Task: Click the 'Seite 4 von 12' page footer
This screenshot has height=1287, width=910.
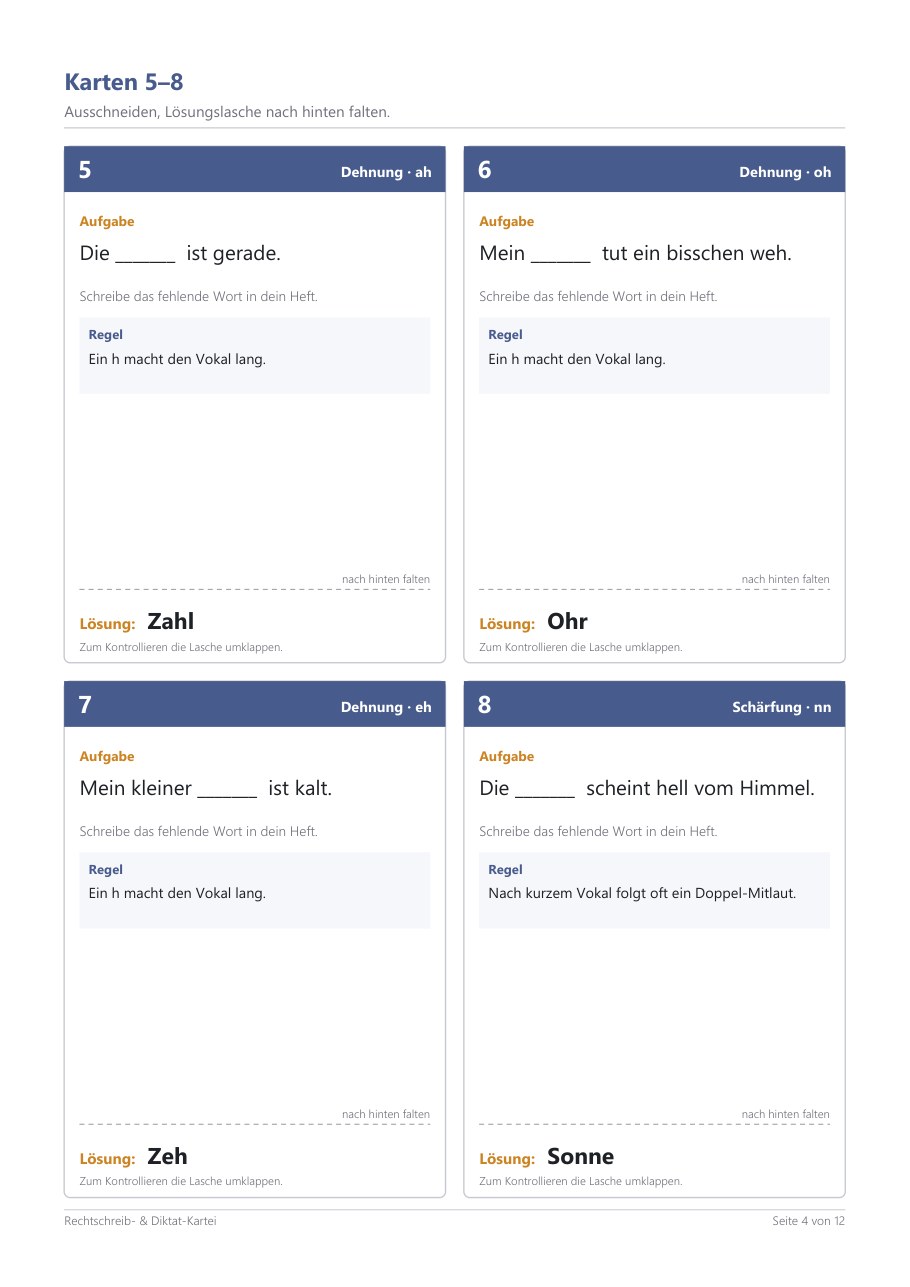Action: [808, 1221]
